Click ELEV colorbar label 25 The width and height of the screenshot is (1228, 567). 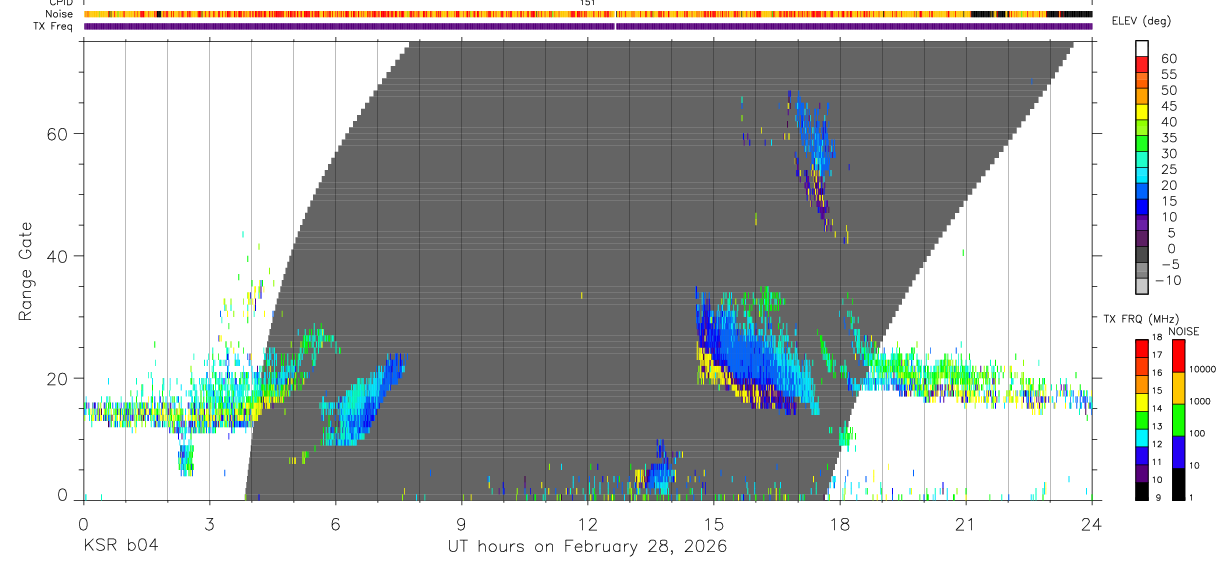[x=1168, y=169]
